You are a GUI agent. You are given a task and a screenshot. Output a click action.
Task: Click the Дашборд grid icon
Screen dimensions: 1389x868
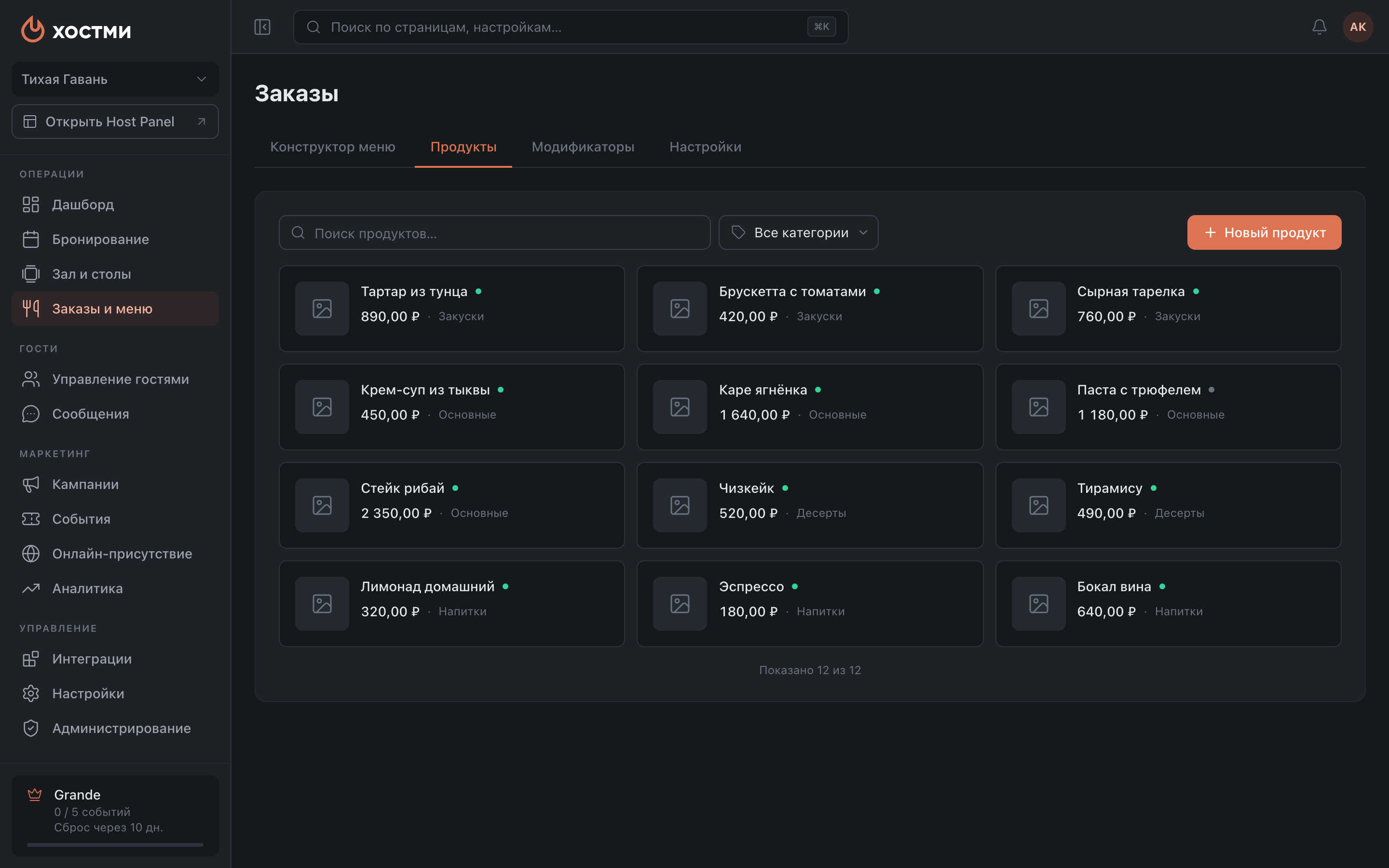coord(31,204)
